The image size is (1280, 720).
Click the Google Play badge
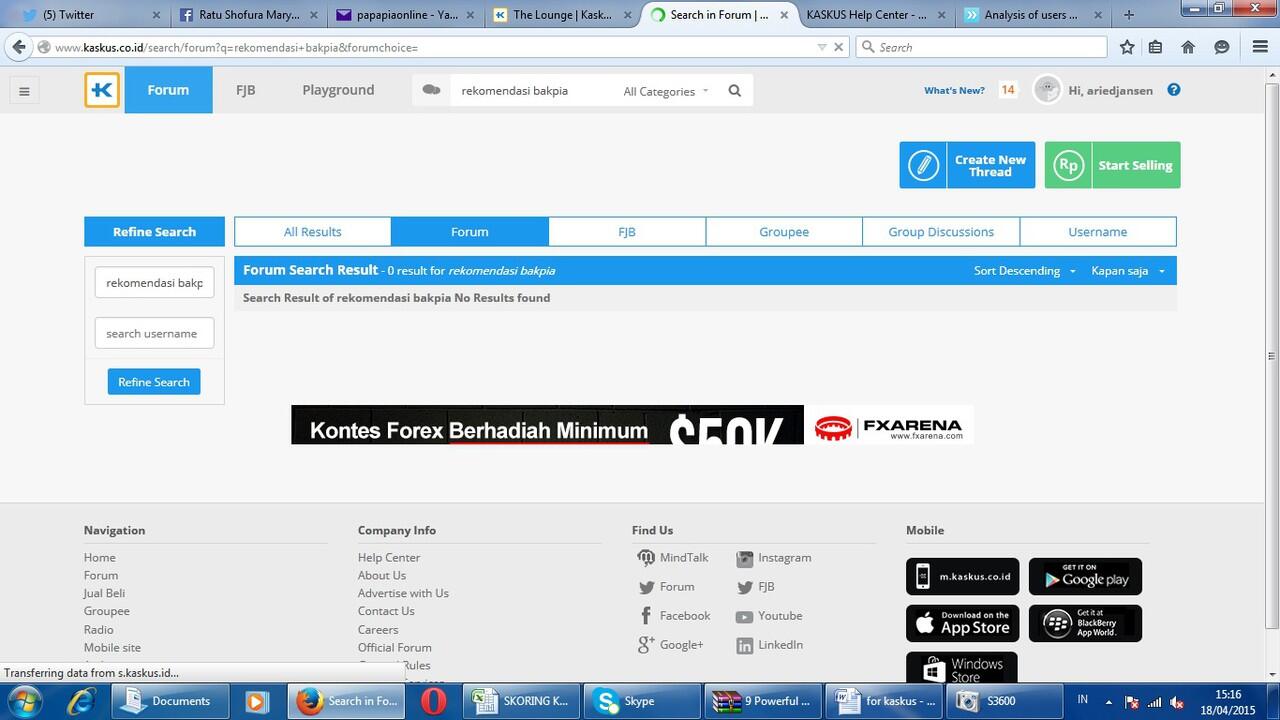point(1085,577)
